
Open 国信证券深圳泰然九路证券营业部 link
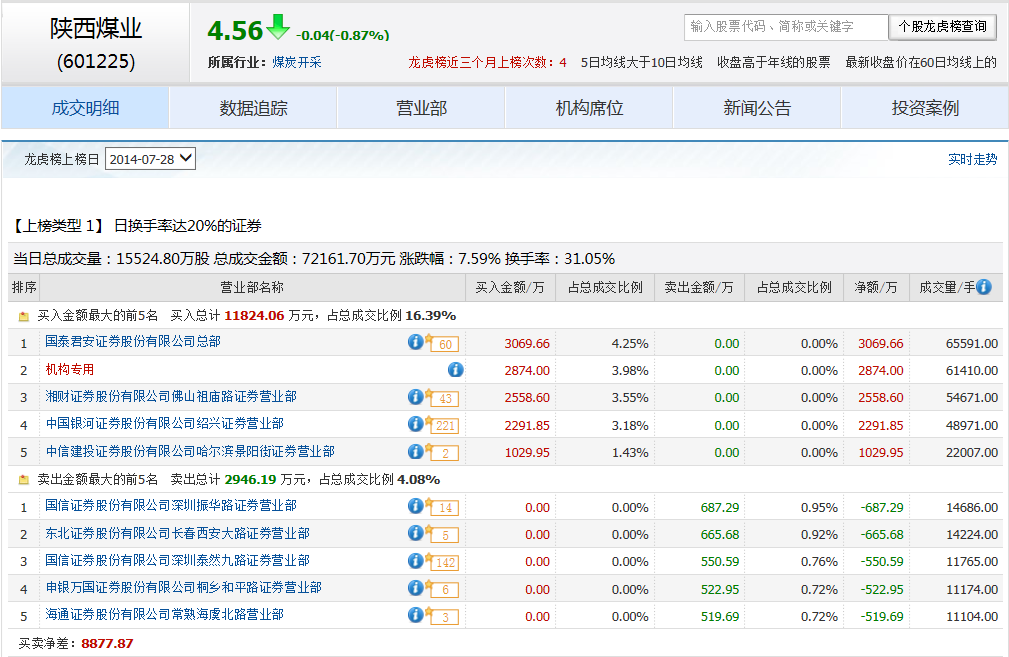(x=178, y=560)
